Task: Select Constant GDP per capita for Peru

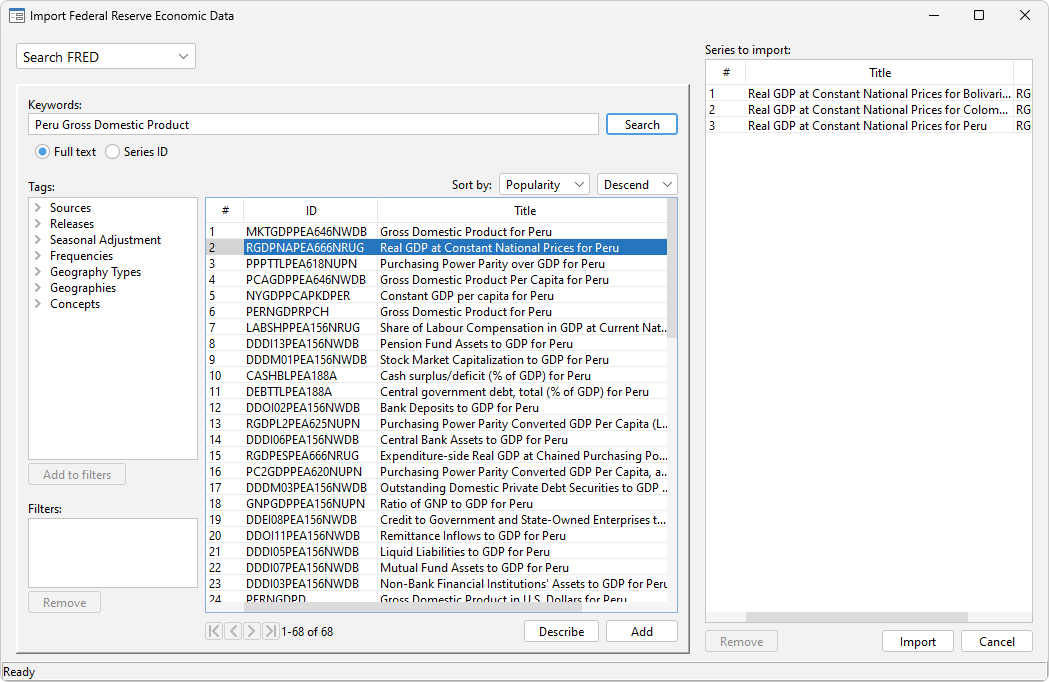Action: click(x=436, y=296)
